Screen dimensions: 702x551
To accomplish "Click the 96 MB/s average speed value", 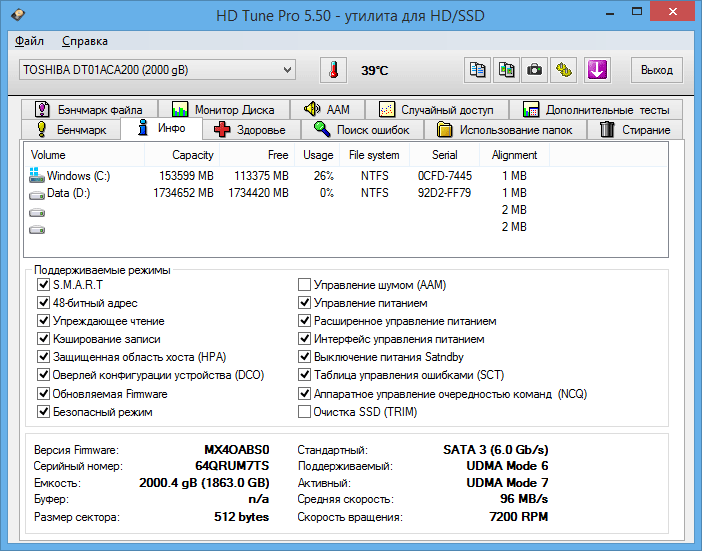I will pyautogui.click(x=524, y=499).
